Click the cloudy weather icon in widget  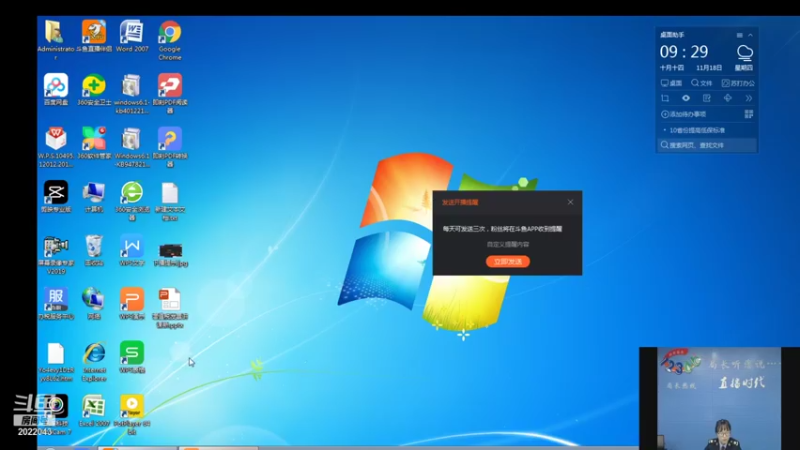(x=744, y=52)
